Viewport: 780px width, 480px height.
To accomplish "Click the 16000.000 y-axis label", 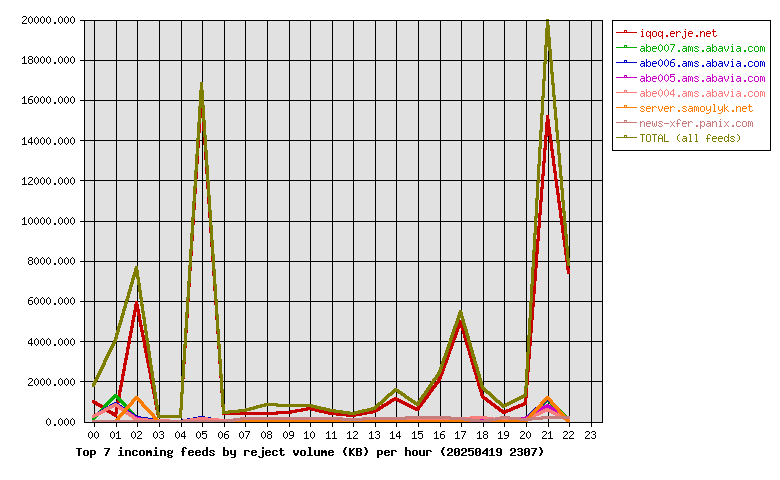I will (x=48, y=100).
